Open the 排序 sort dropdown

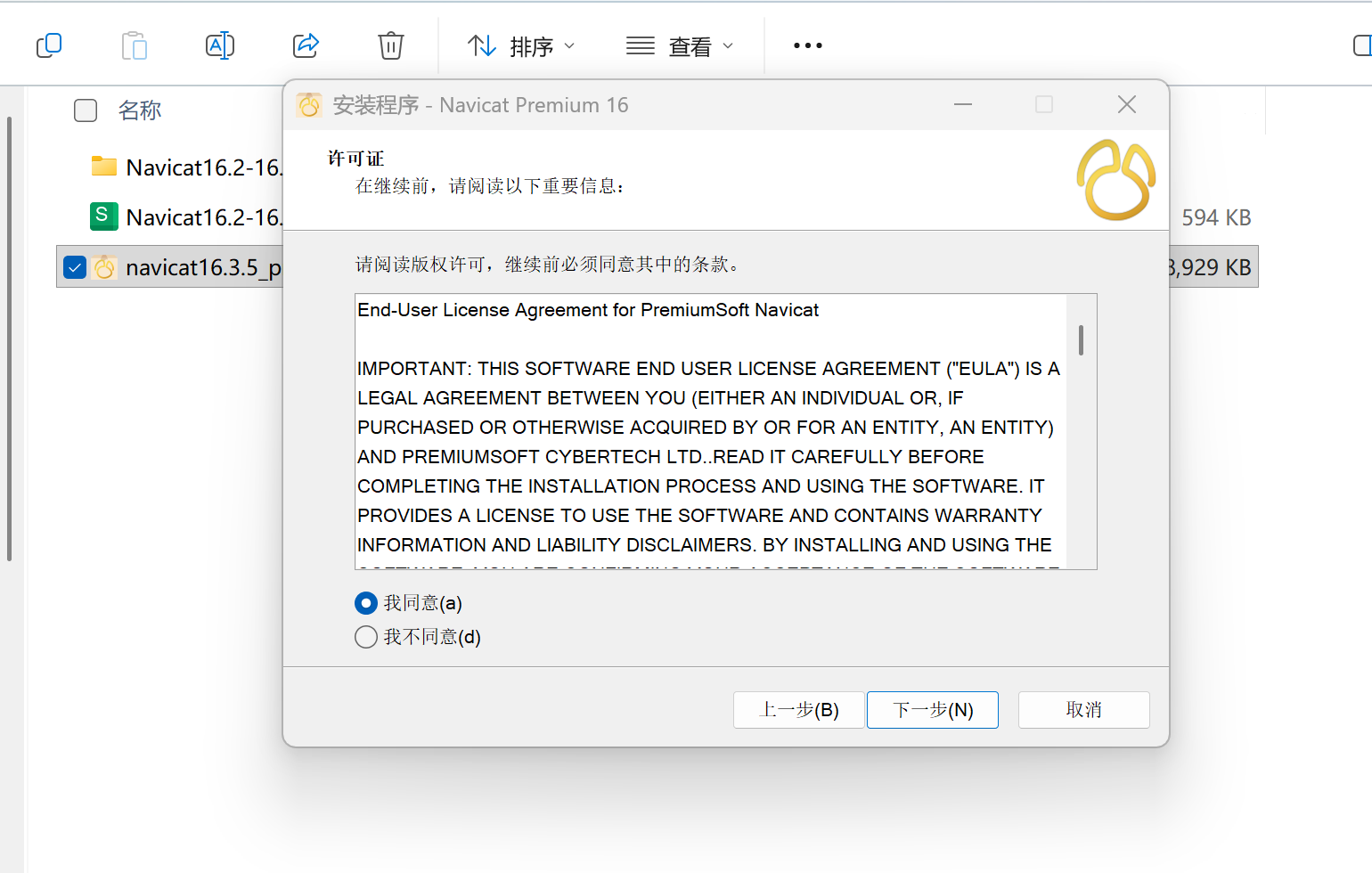pyautogui.click(x=521, y=46)
